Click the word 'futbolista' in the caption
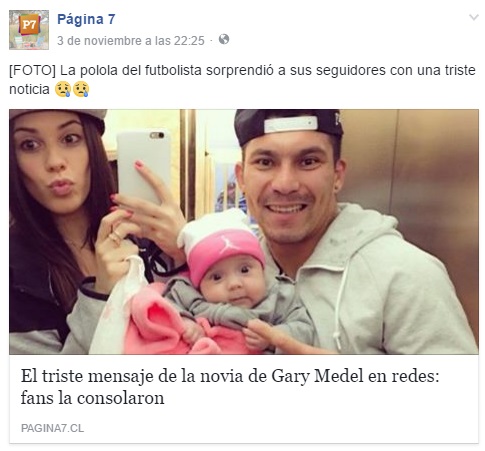 173,71
